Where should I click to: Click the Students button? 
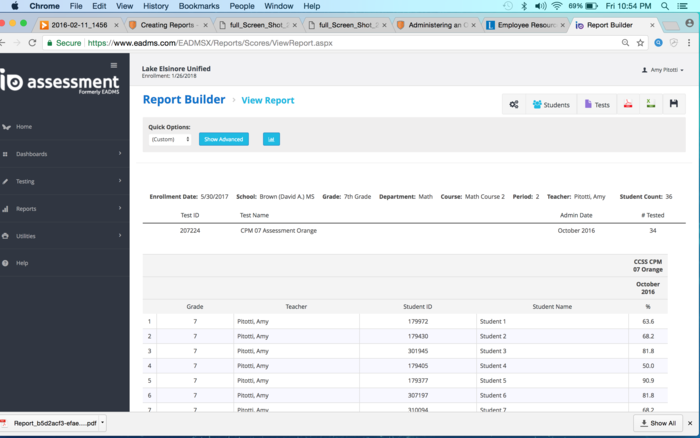[551, 104]
